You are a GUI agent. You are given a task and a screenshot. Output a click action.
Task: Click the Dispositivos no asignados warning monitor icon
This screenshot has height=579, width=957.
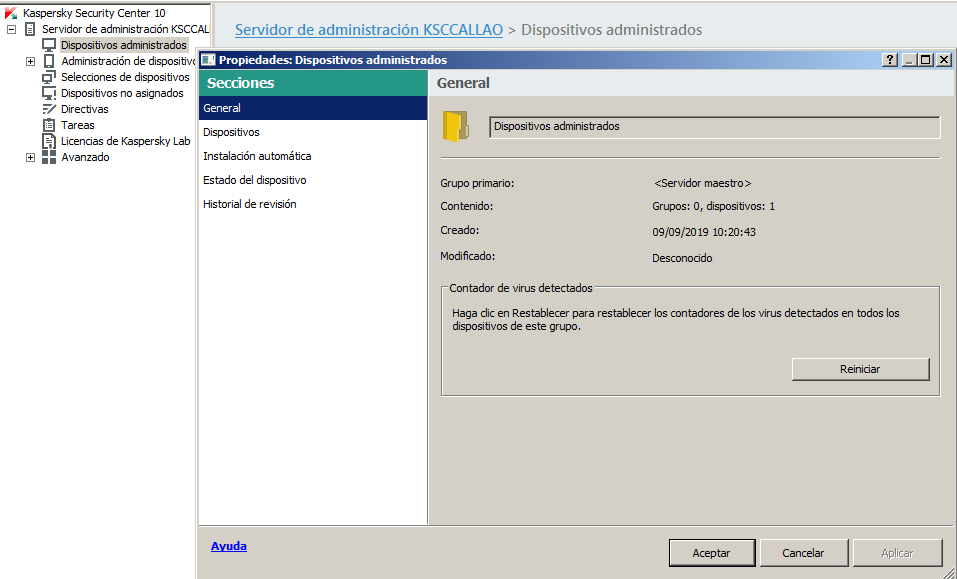coord(49,93)
